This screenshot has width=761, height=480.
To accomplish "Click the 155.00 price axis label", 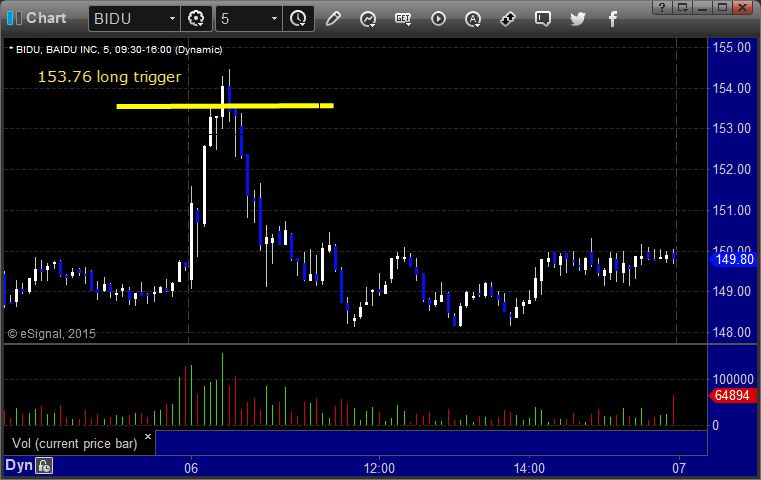I will coord(731,48).
